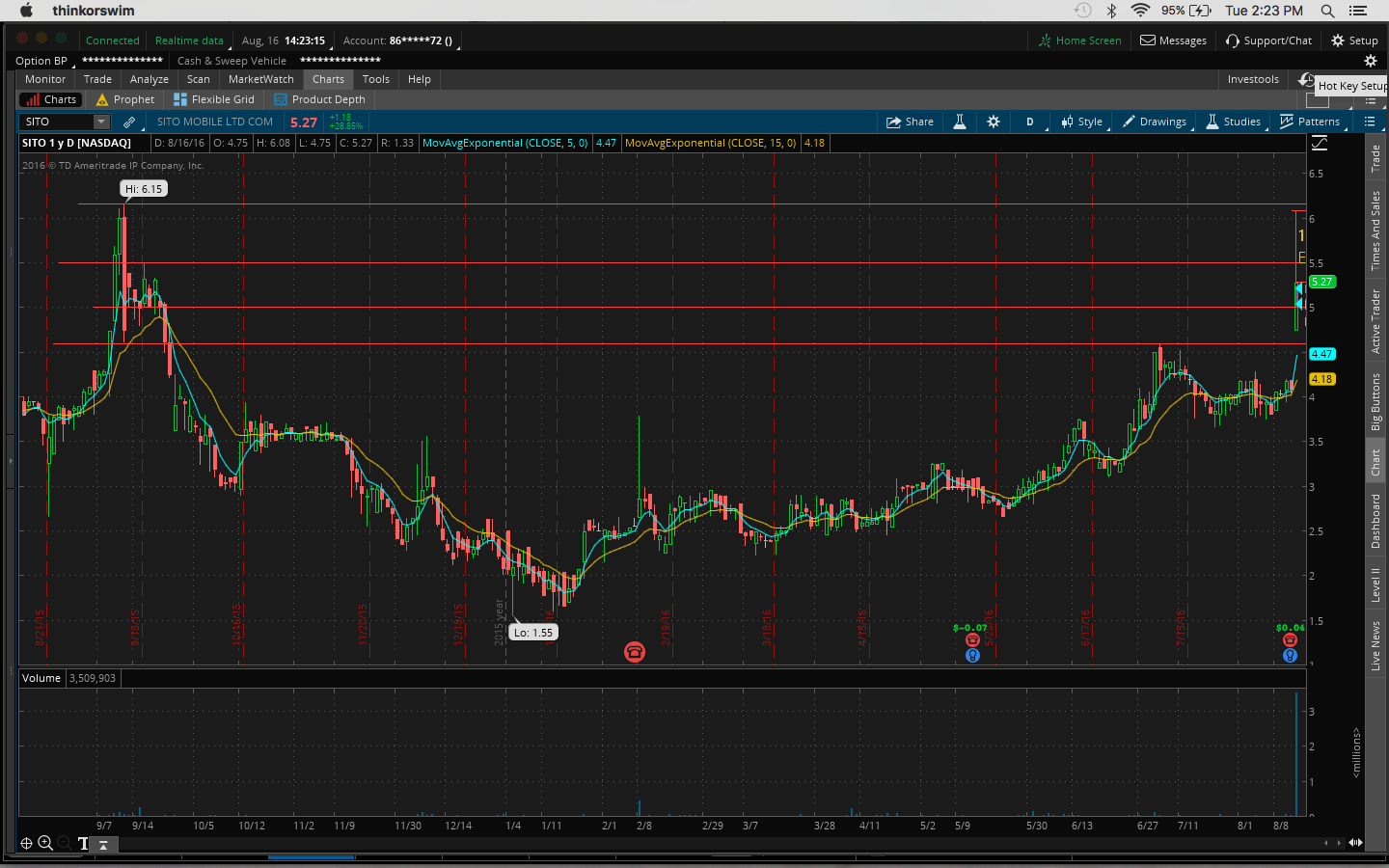
Task: Open the Flexible Grid subtab
Action: [214, 99]
